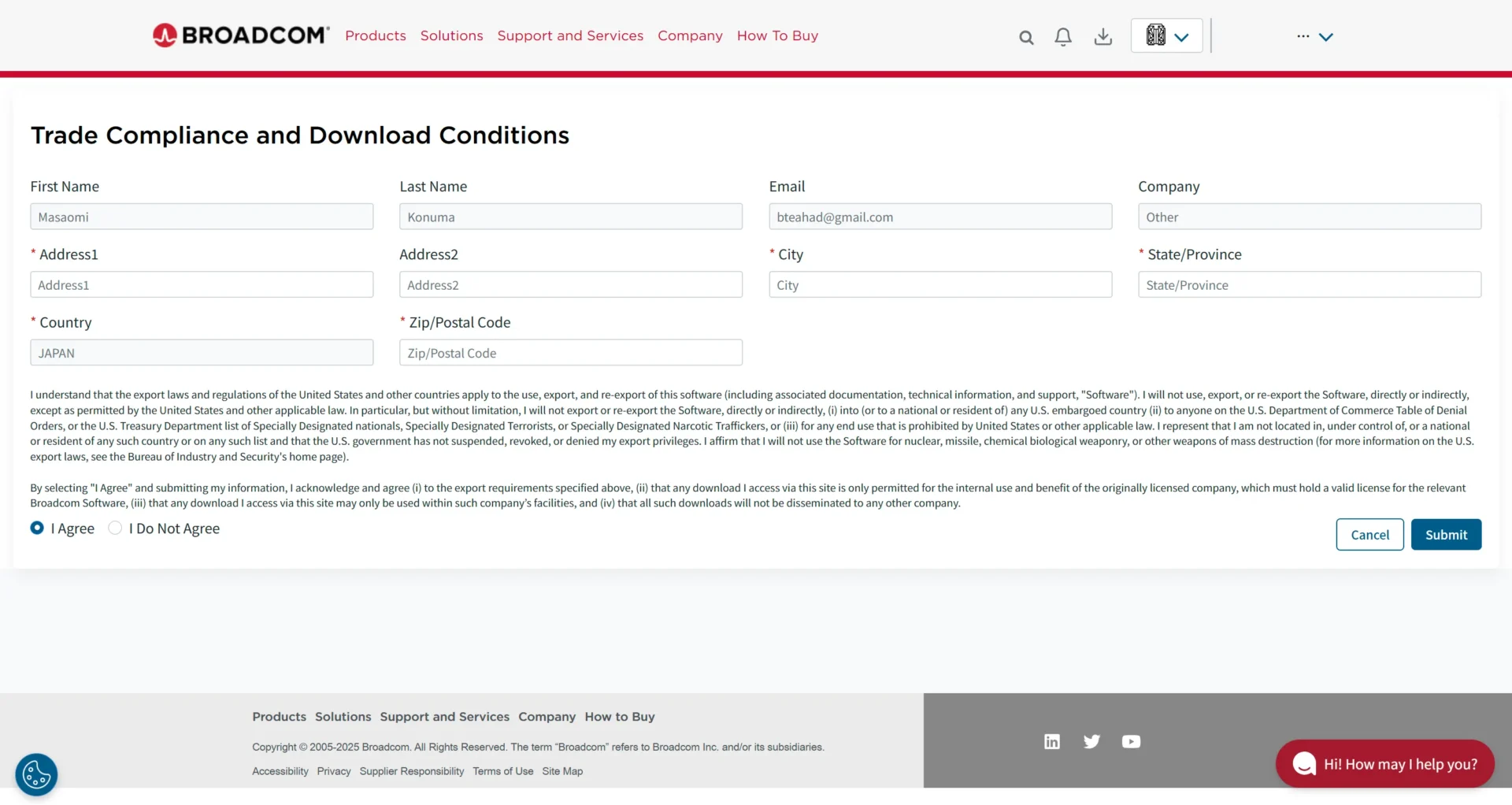Cancel the trade compliance form
This screenshot has height=805, width=1512.
[x=1369, y=535]
